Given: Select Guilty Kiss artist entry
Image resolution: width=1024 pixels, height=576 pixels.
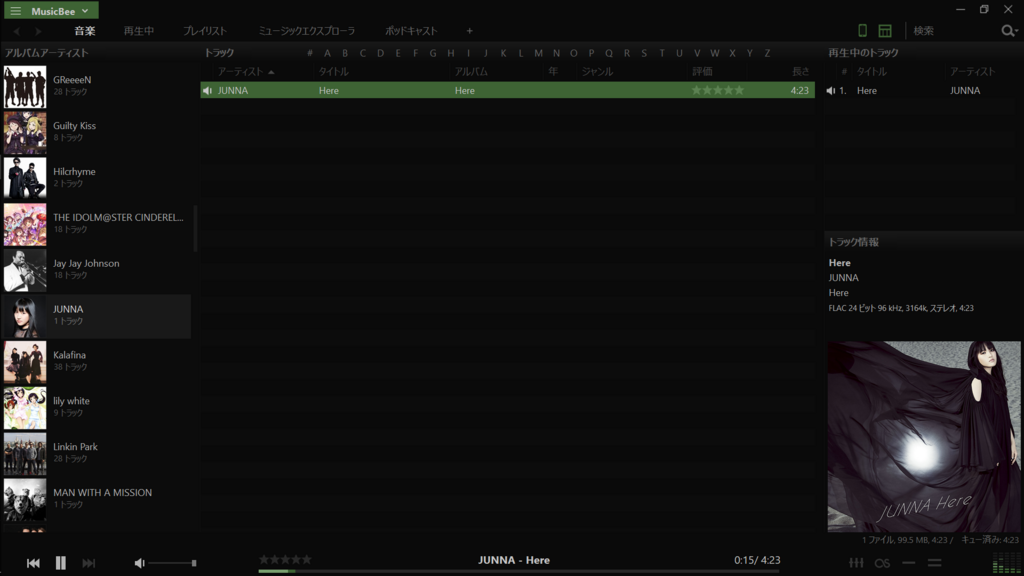Looking at the screenshot, I should pos(97,133).
